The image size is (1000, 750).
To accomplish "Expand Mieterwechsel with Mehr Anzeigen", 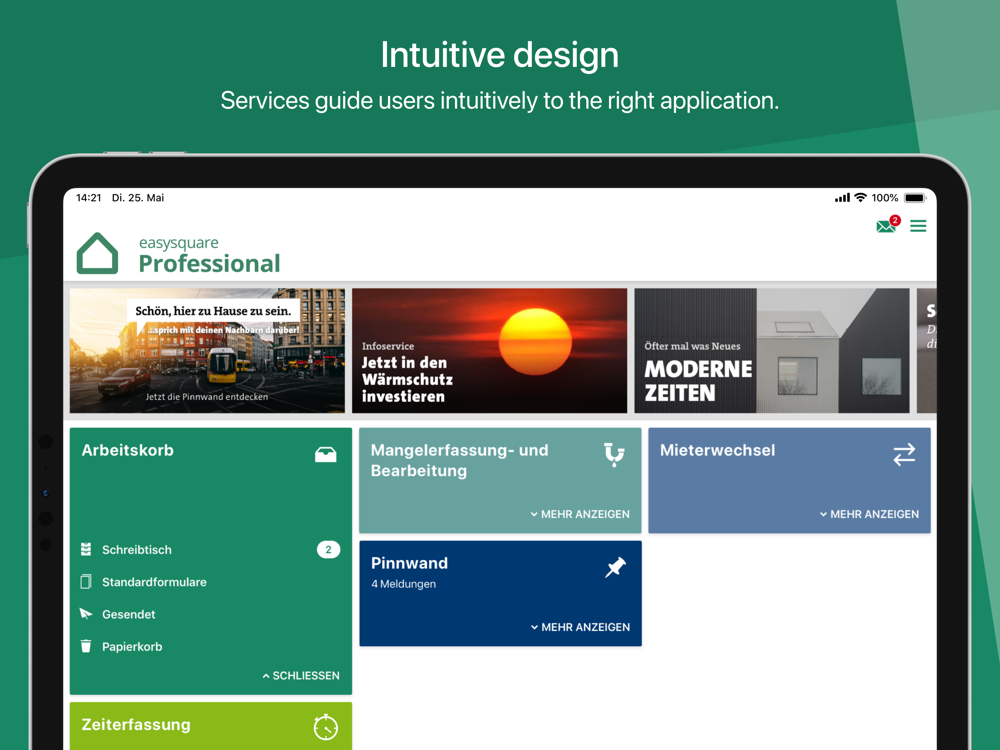I will [x=869, y=514].
